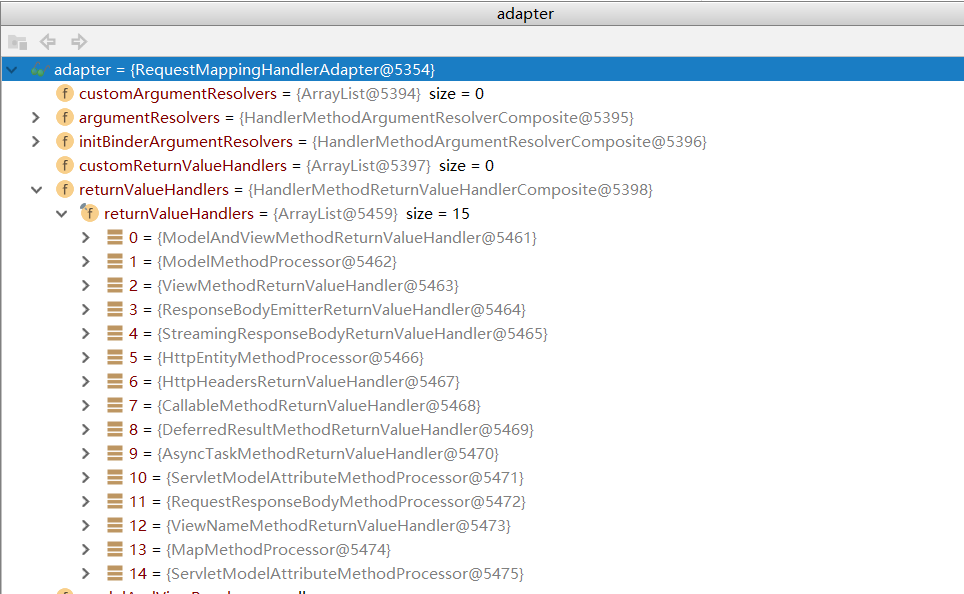The image size is (964, 594).
Task: Expand element 6 HttpHeadersReturnValueHandler
Action: tap(86, 381)
